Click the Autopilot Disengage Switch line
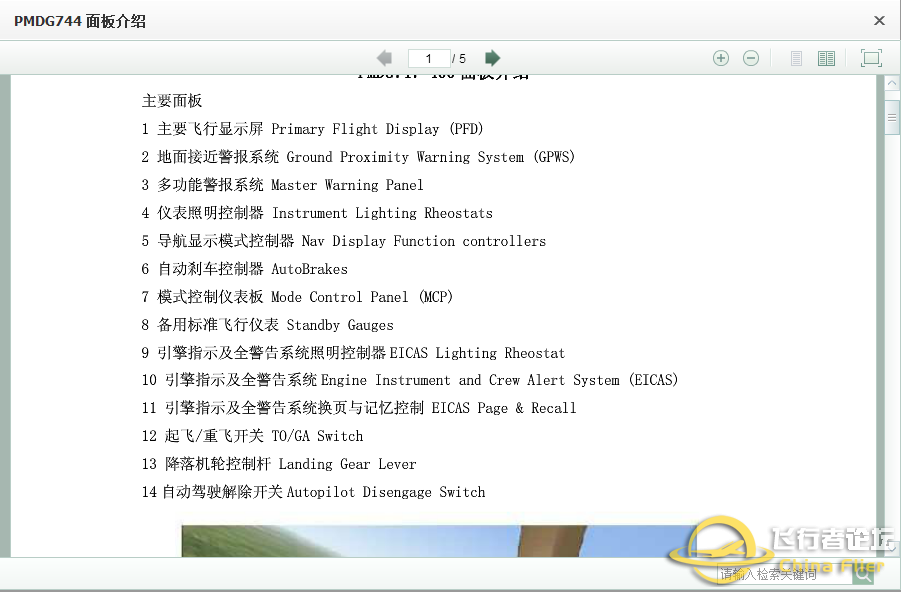Image resolution: width=901 pixels, height=592 pixels. [313, 492]
